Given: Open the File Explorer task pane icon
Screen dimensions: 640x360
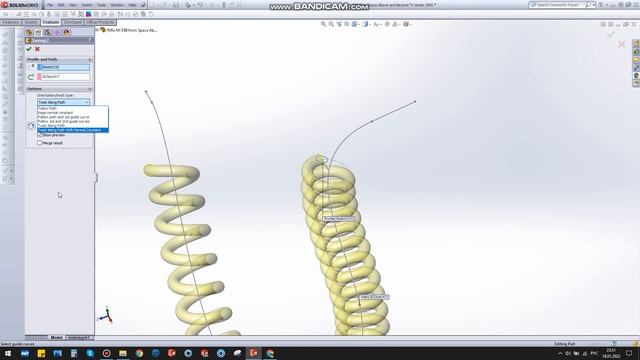Looking at the screenshot, I should click(x=636, y=60).
